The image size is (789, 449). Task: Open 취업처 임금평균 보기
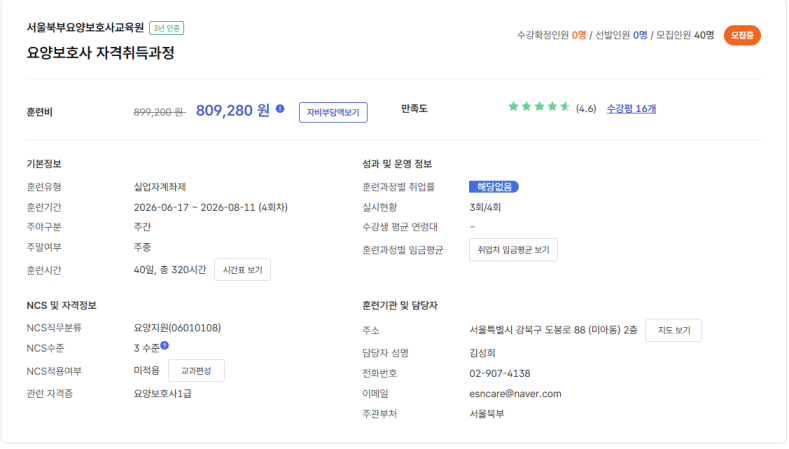pyautogui.click(x=513, y=250)
